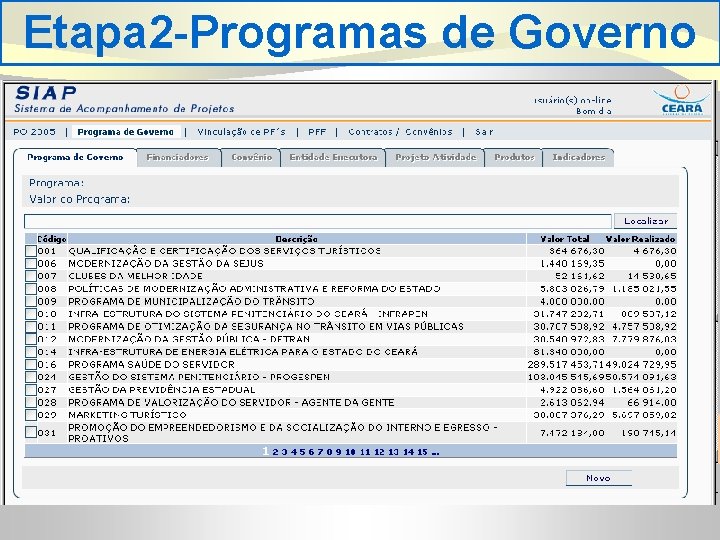Click the value 1.440.159,35 cell

pos(572,264)
